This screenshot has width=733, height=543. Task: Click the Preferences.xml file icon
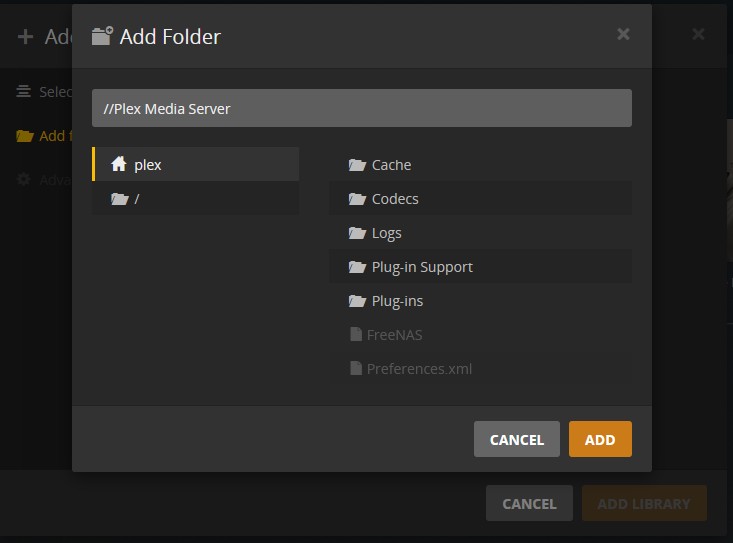click(x=356, y=368)
